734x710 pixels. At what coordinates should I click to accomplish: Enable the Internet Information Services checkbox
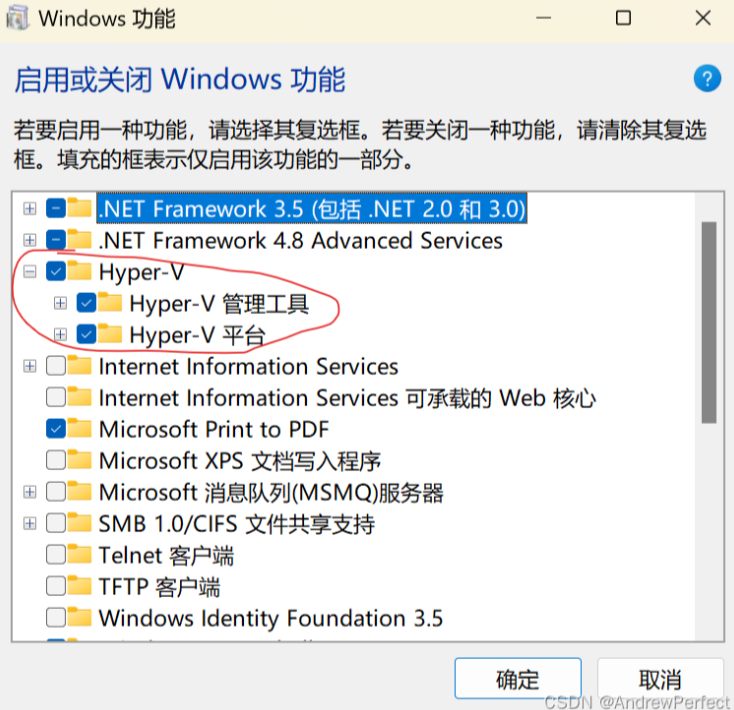click(56, 366)
